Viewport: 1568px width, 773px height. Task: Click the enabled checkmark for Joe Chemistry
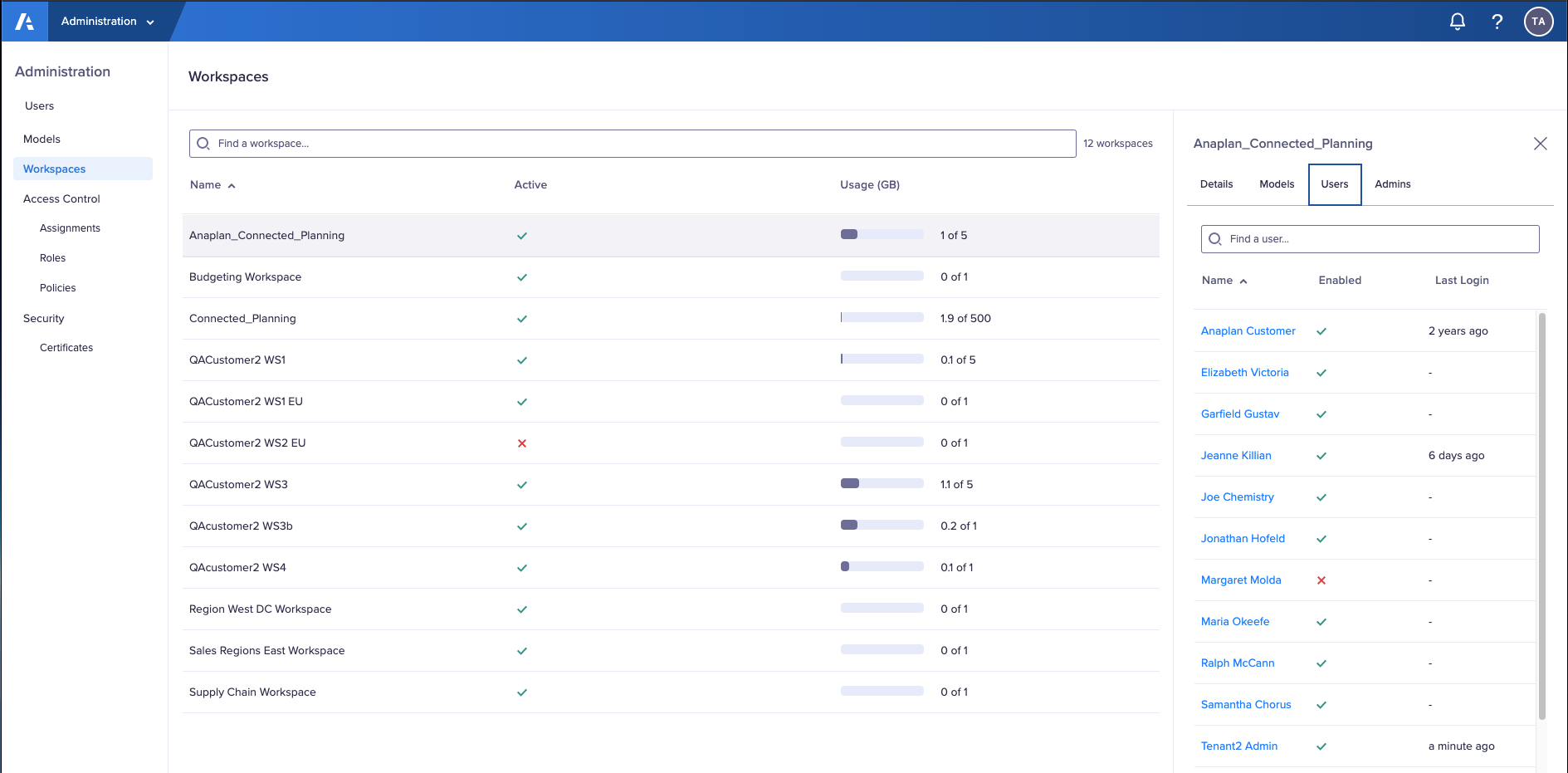click(x=1321, y=497)
